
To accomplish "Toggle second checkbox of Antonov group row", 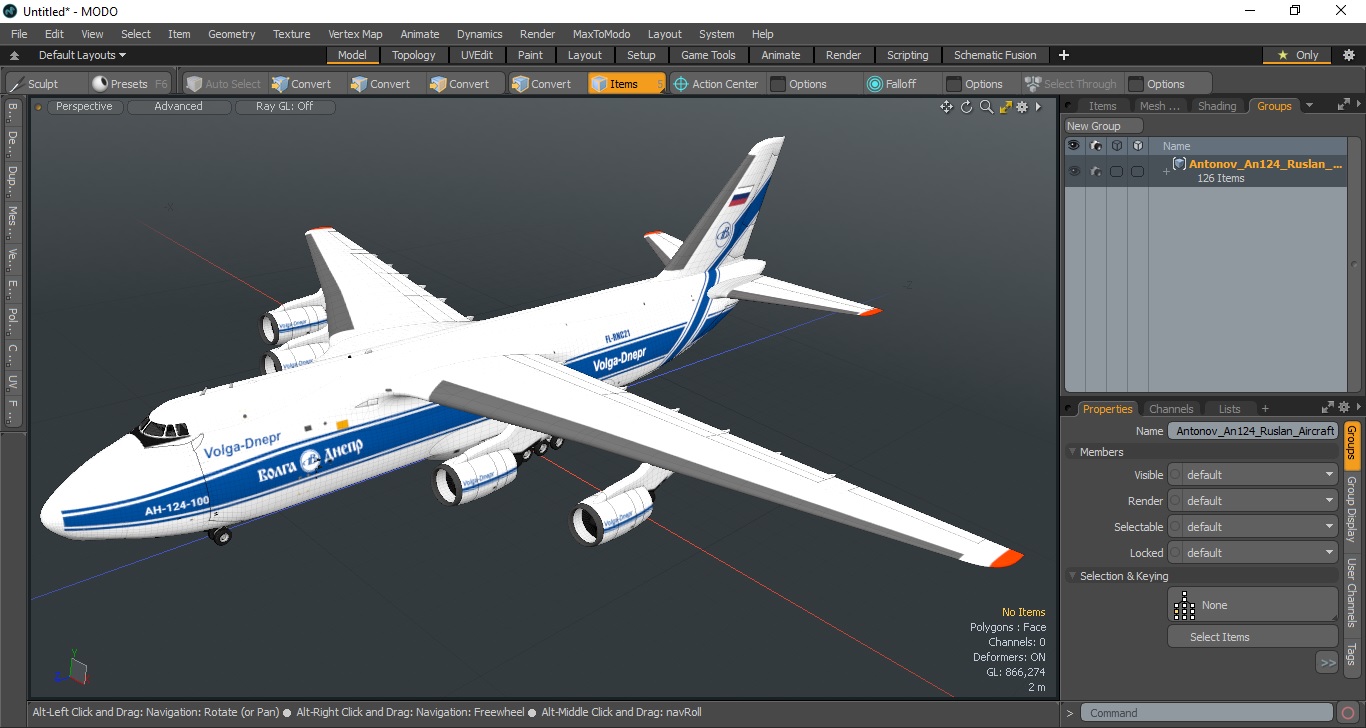I will (x=1137, y=172).
